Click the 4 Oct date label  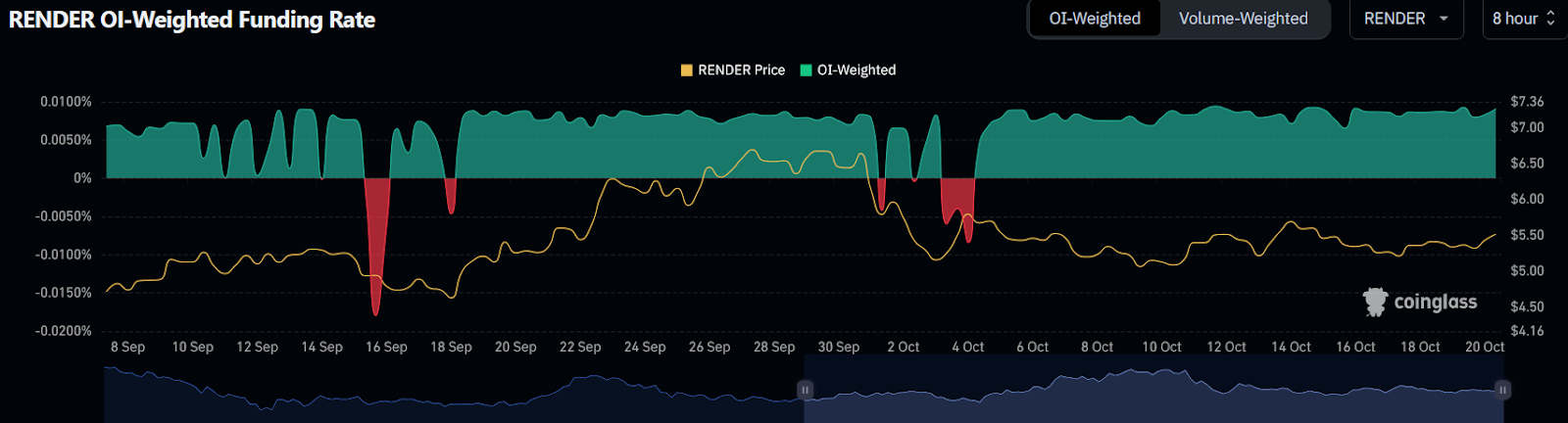968,347
